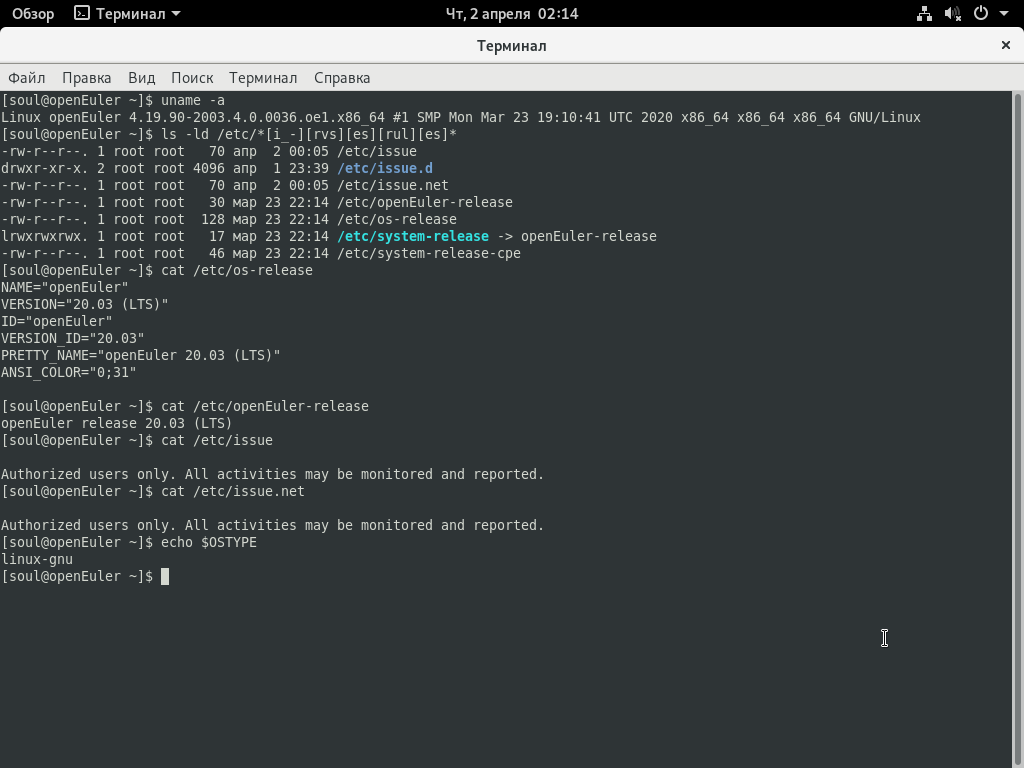Image resolution: width=1024 pixels, height=768 pixels.
Task: Click the /etc/os-release filename in listing
Action: tap(397, 219)
